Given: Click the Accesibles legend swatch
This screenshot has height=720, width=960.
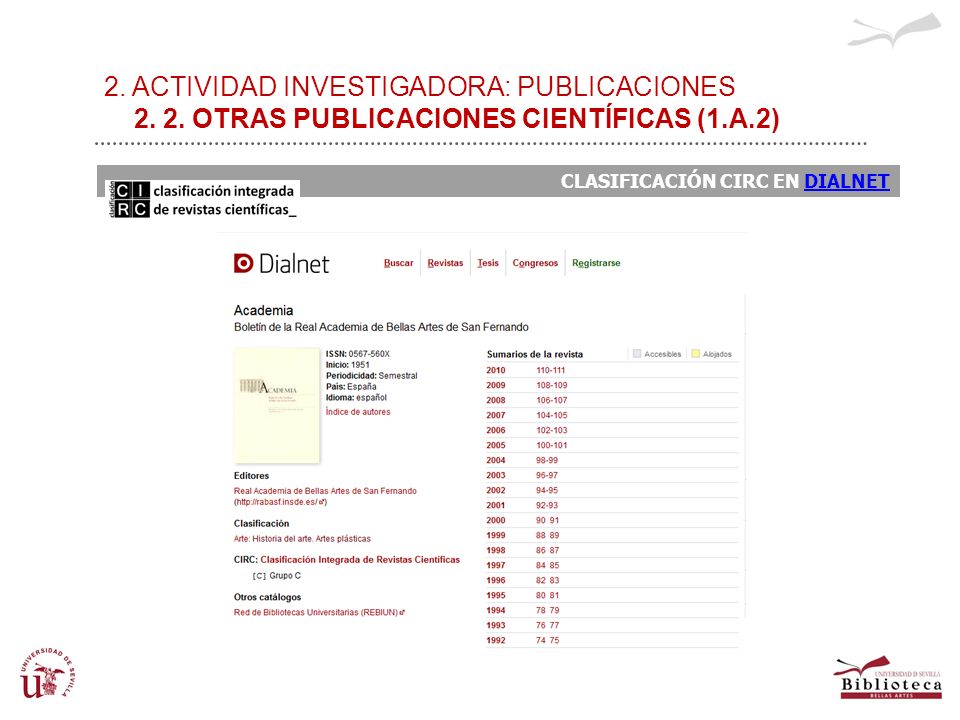Looking at the screenshot, I should pyautogui.click(x=637, y=353).
